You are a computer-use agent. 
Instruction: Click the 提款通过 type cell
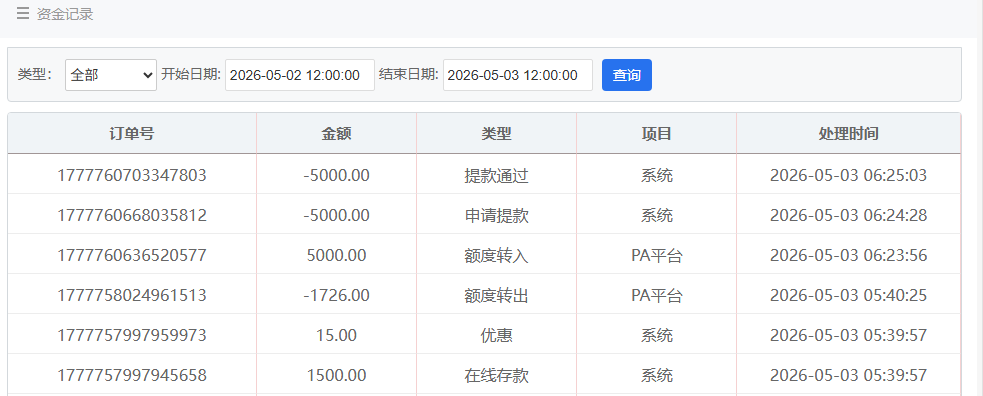[497, 175]
